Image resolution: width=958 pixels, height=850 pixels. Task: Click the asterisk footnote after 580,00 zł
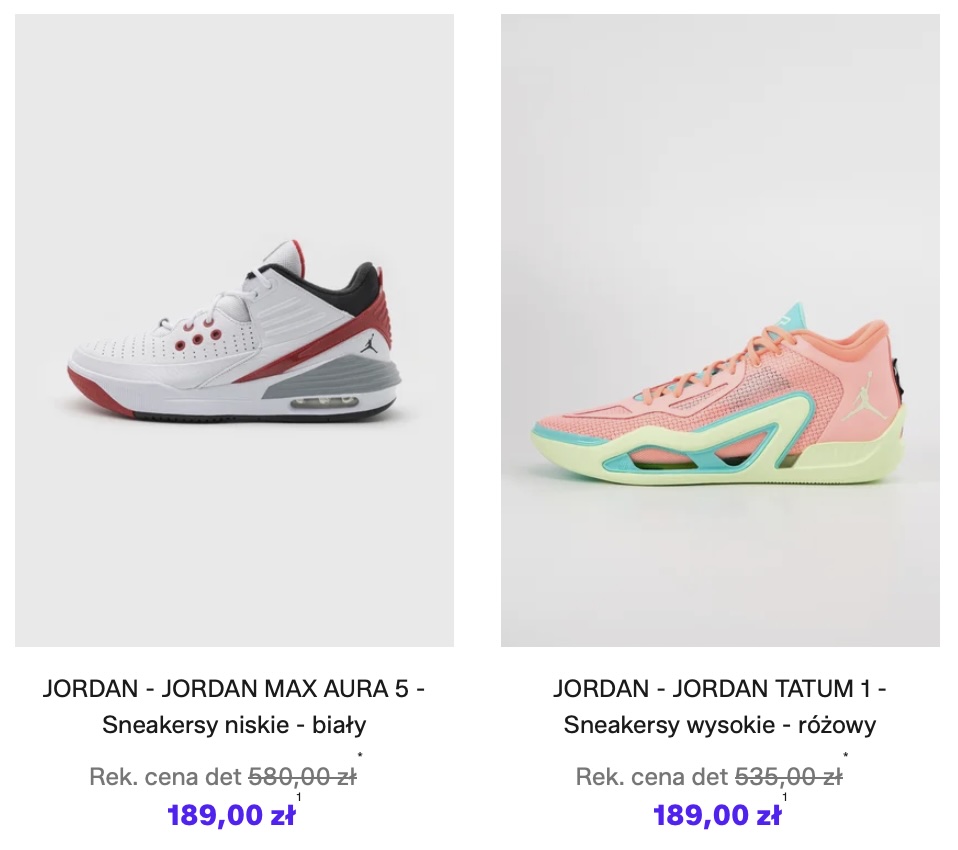[x=360, y=756]
